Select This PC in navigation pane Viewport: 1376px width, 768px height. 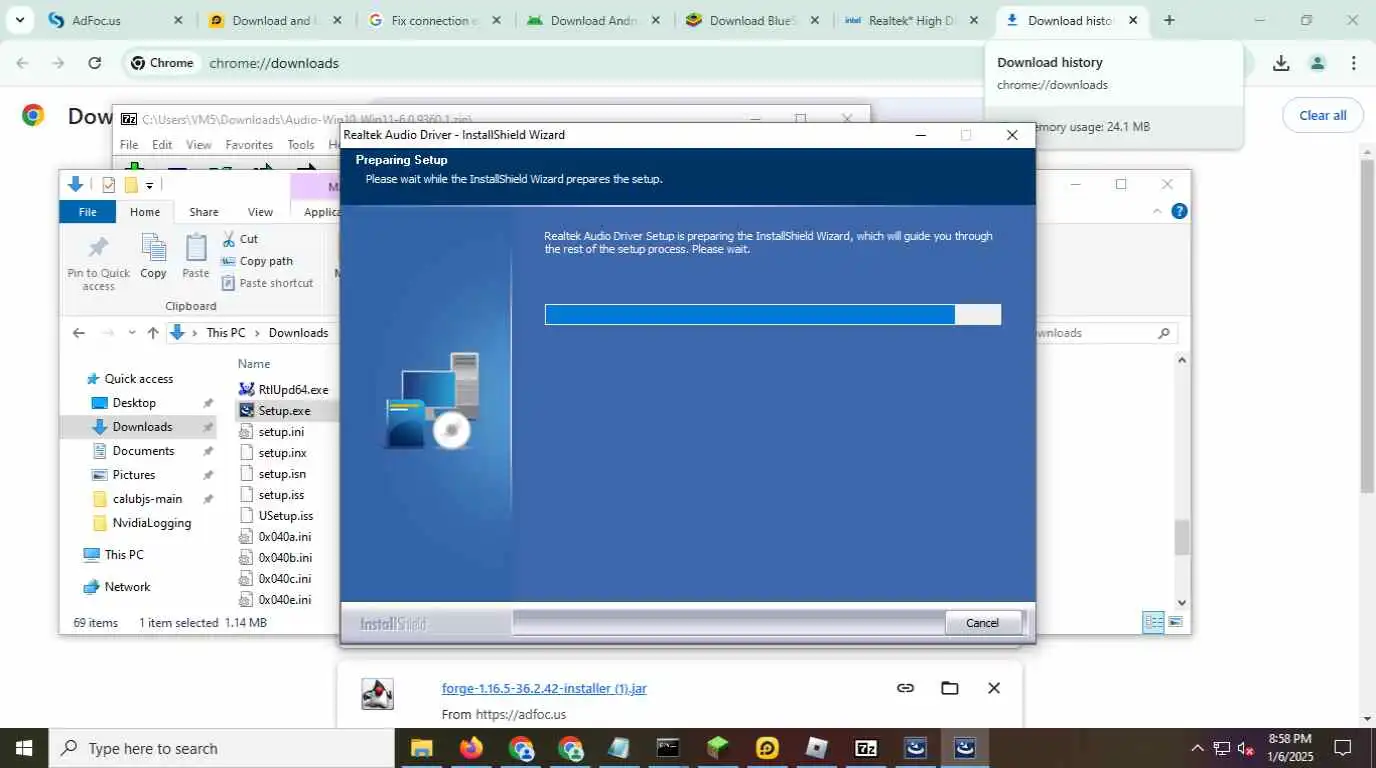[x=124, y=555]
